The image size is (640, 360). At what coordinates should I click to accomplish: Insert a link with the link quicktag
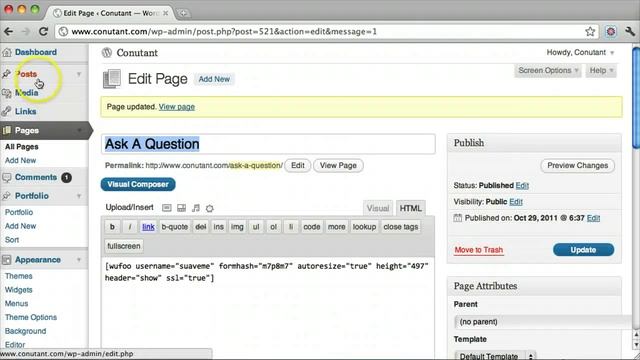click(148, 227)
